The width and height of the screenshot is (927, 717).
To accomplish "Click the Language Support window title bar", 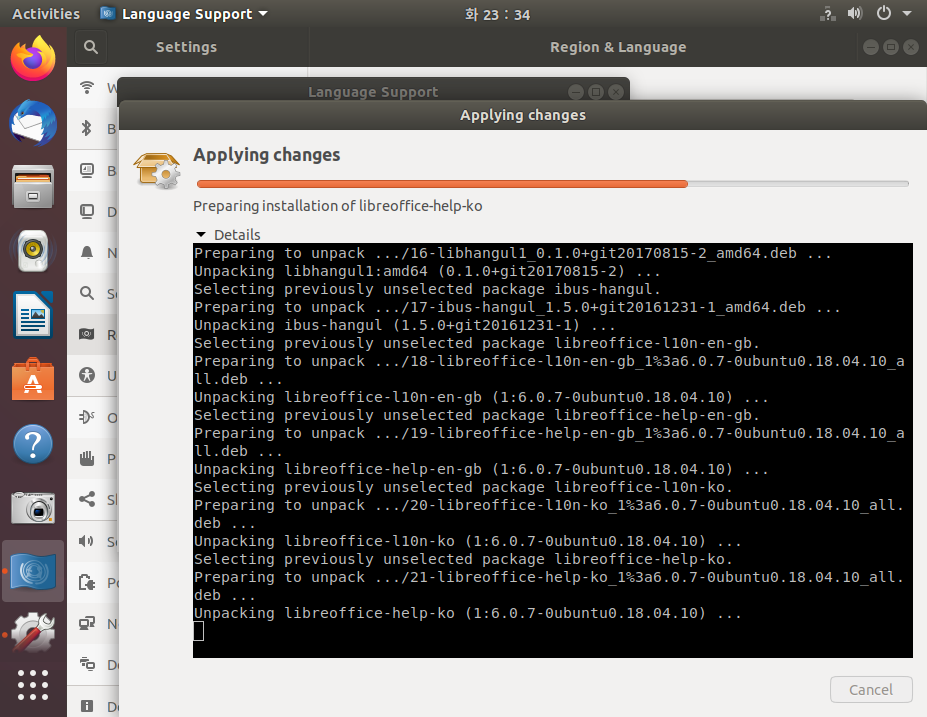I will tap(373, 92).
